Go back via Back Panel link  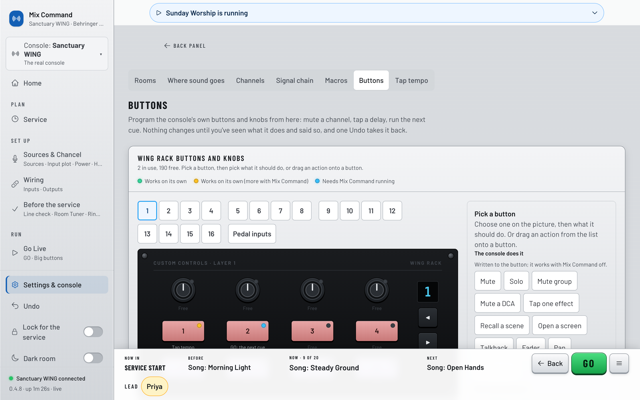coord(185,46)
